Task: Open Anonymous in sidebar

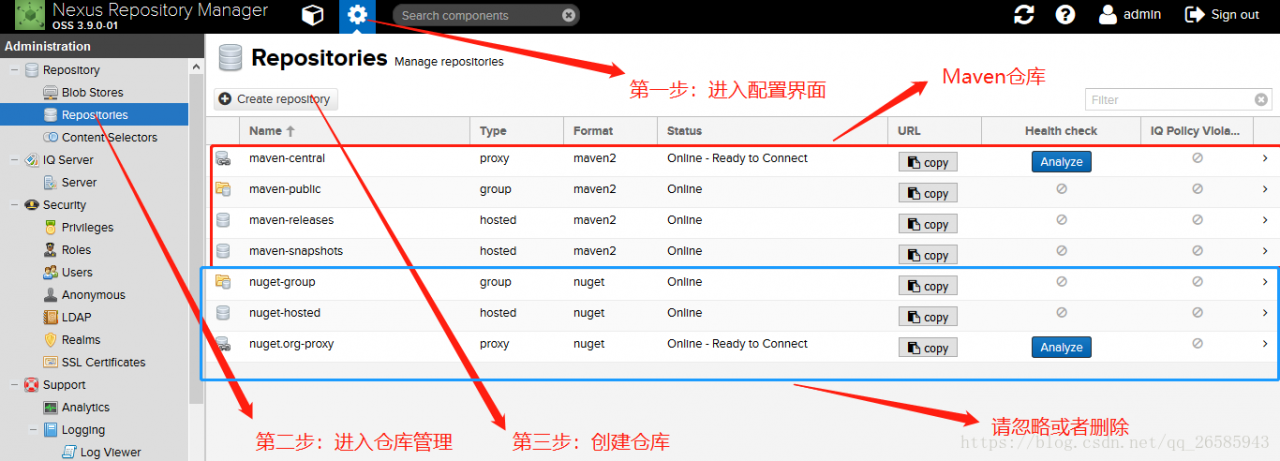Action: pos(93,295)
